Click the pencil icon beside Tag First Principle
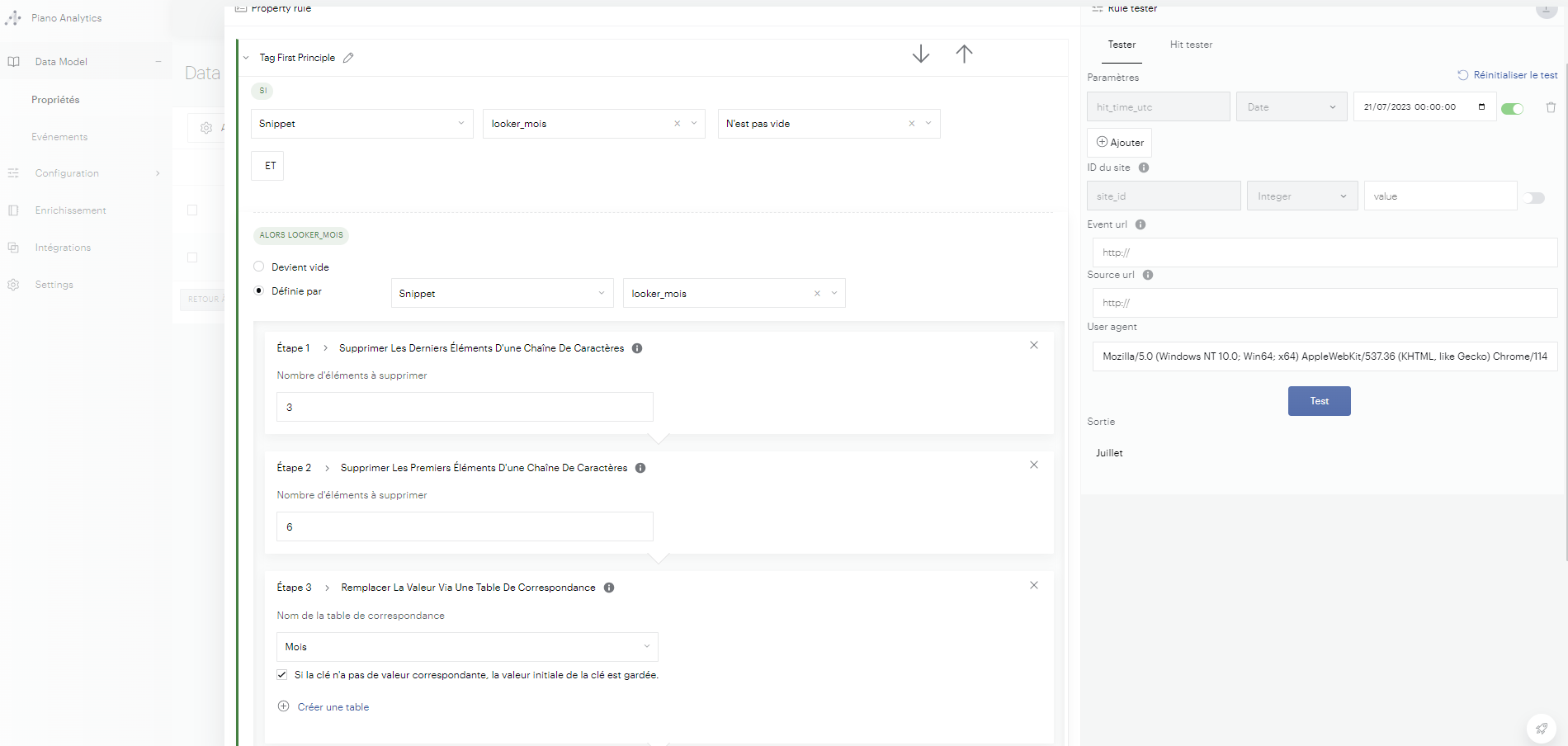The width and height of the screenshot is (1568, 746). coord(348,58)
